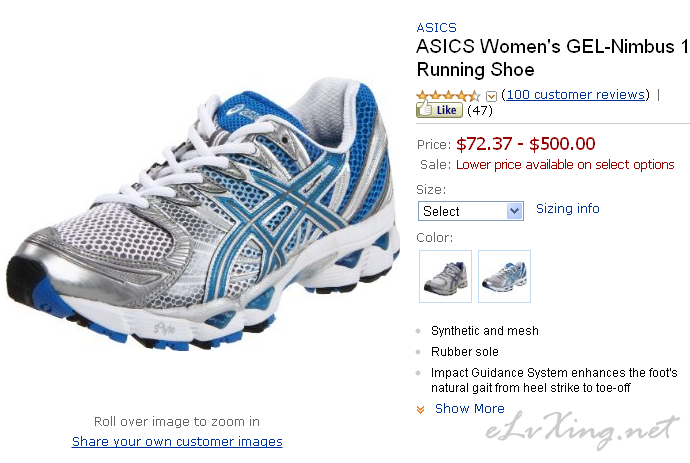Click Lower price available on select options text
The width and height of the screenshot is (690, 463).
(565, 165)
